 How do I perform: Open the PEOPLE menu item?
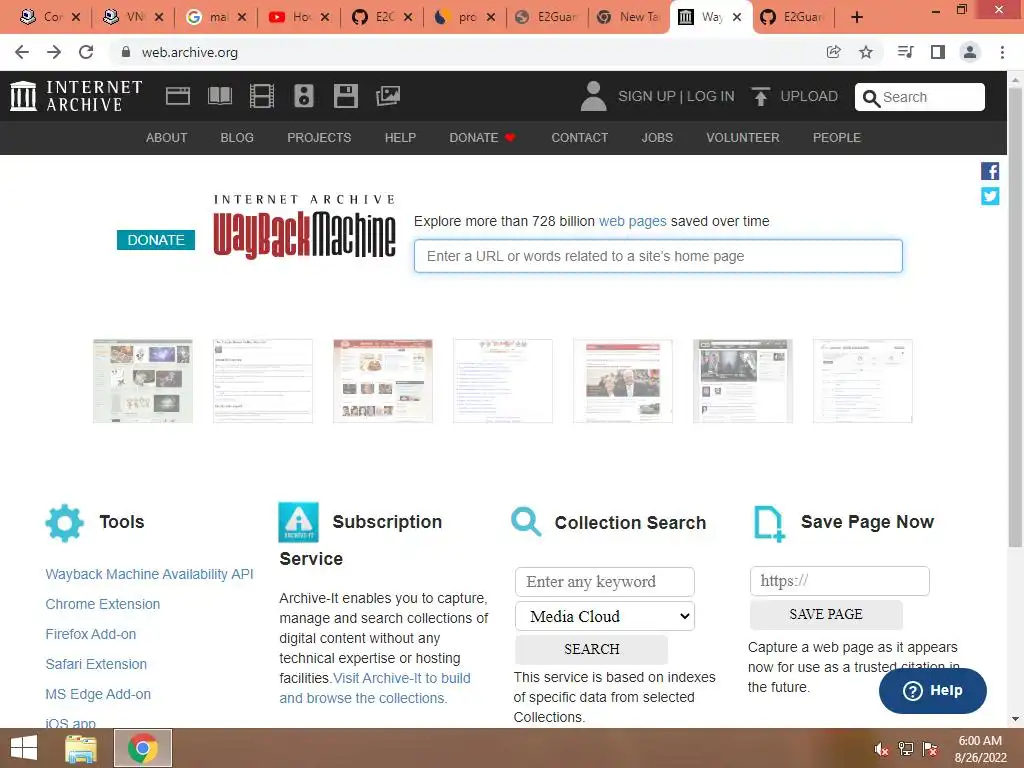pyautogui.click(x=837, y=138)
